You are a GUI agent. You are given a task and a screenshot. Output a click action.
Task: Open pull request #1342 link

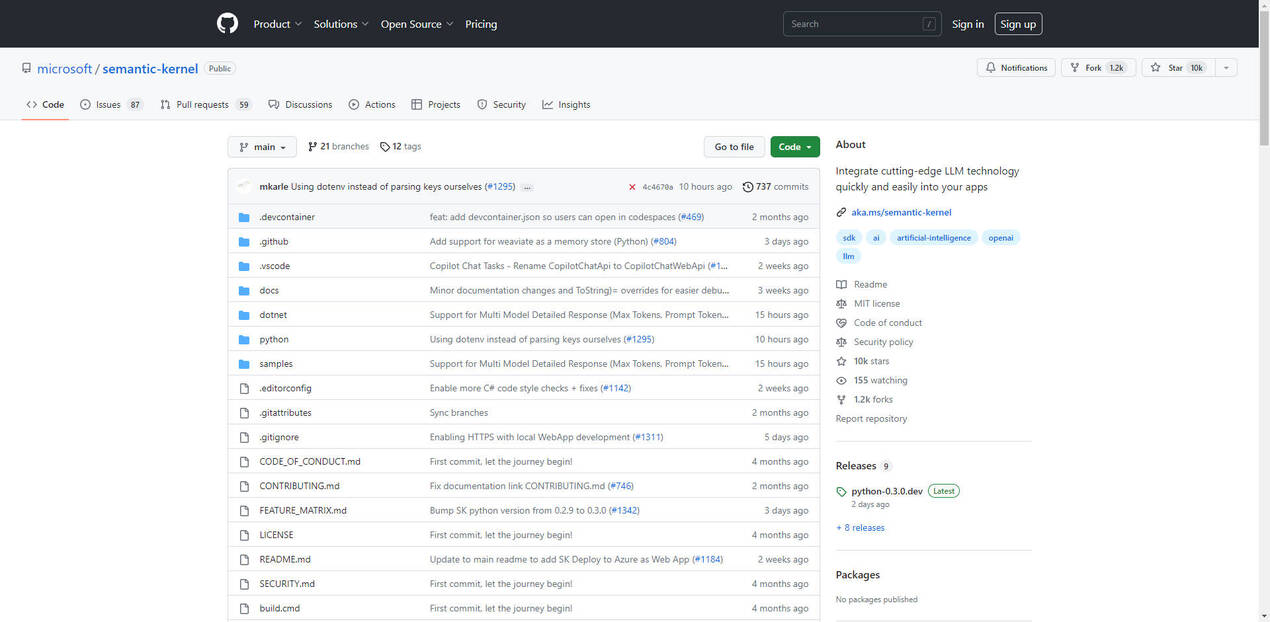pos(624,511)
